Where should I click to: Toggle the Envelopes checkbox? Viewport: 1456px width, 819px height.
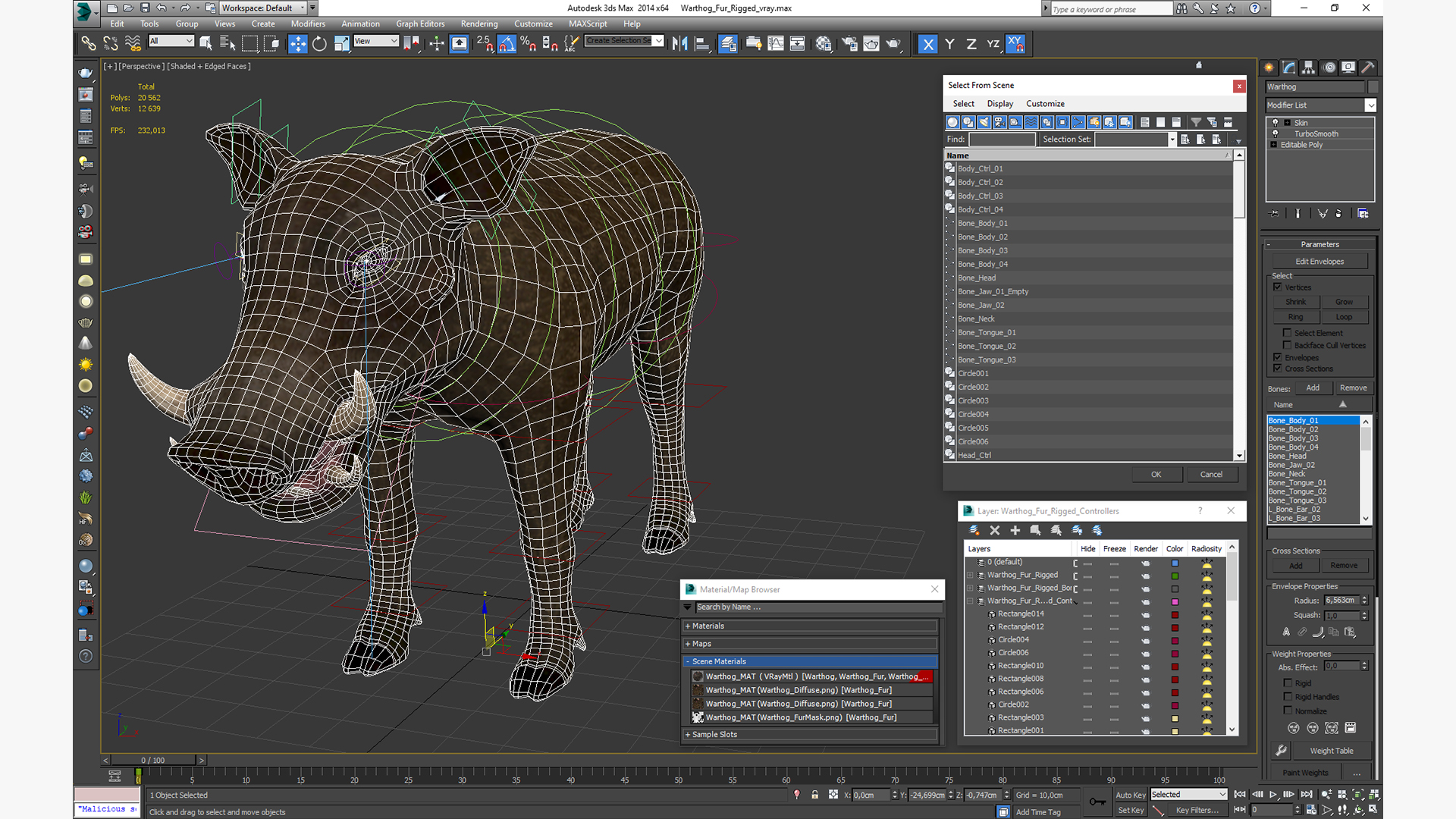1278,357
